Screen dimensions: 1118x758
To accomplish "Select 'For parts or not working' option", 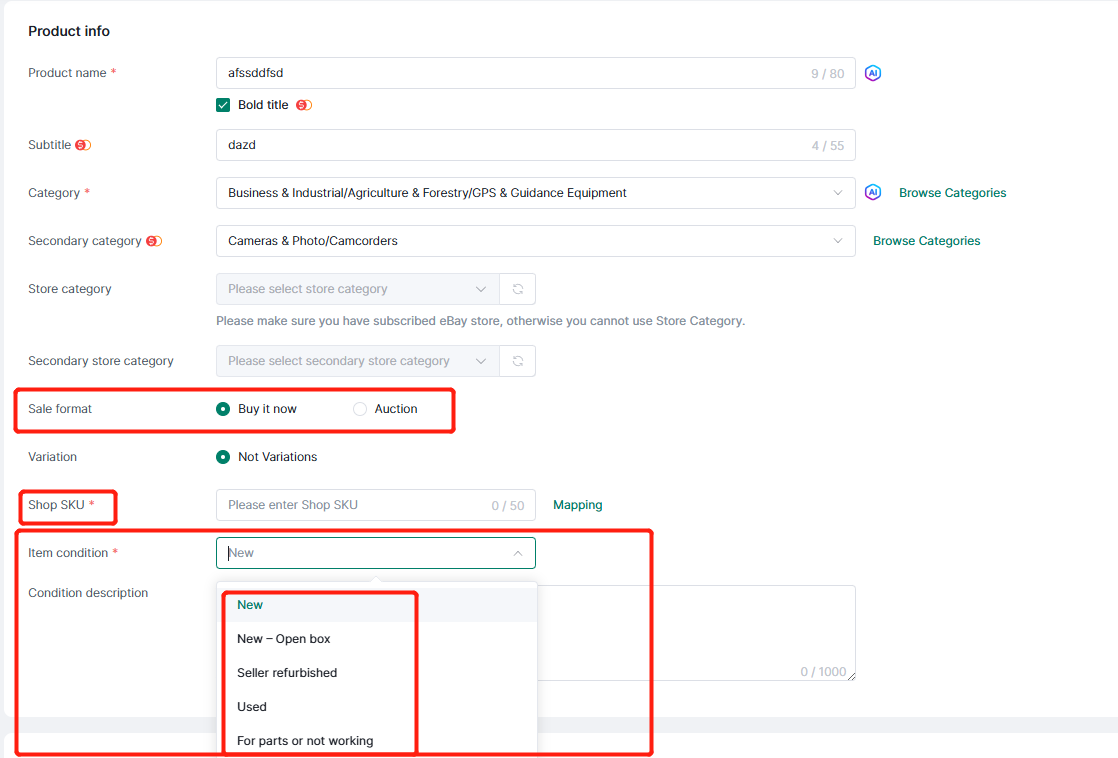I will [x=305, y=741].
